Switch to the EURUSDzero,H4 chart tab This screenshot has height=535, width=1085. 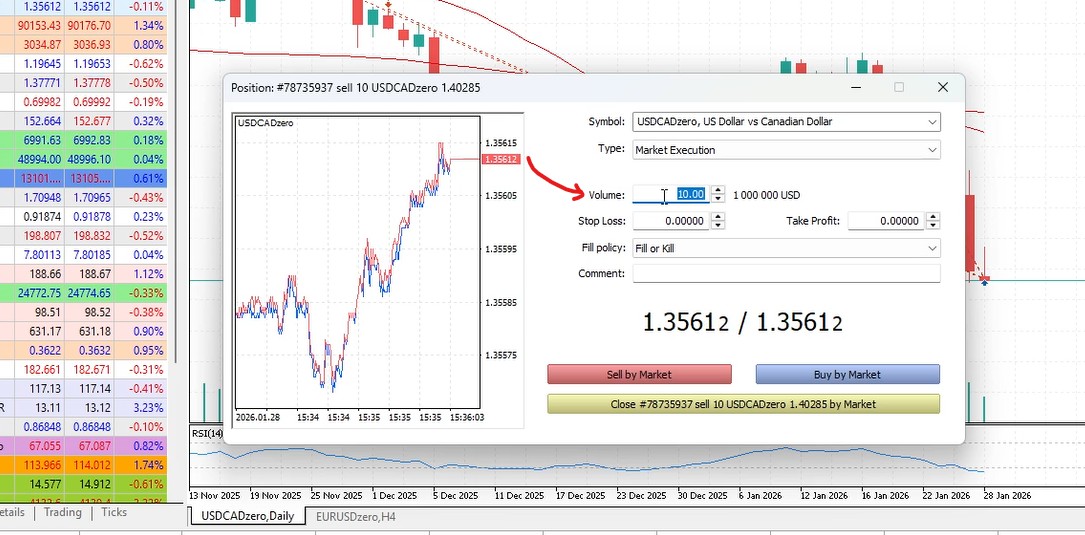coord(357,516)
